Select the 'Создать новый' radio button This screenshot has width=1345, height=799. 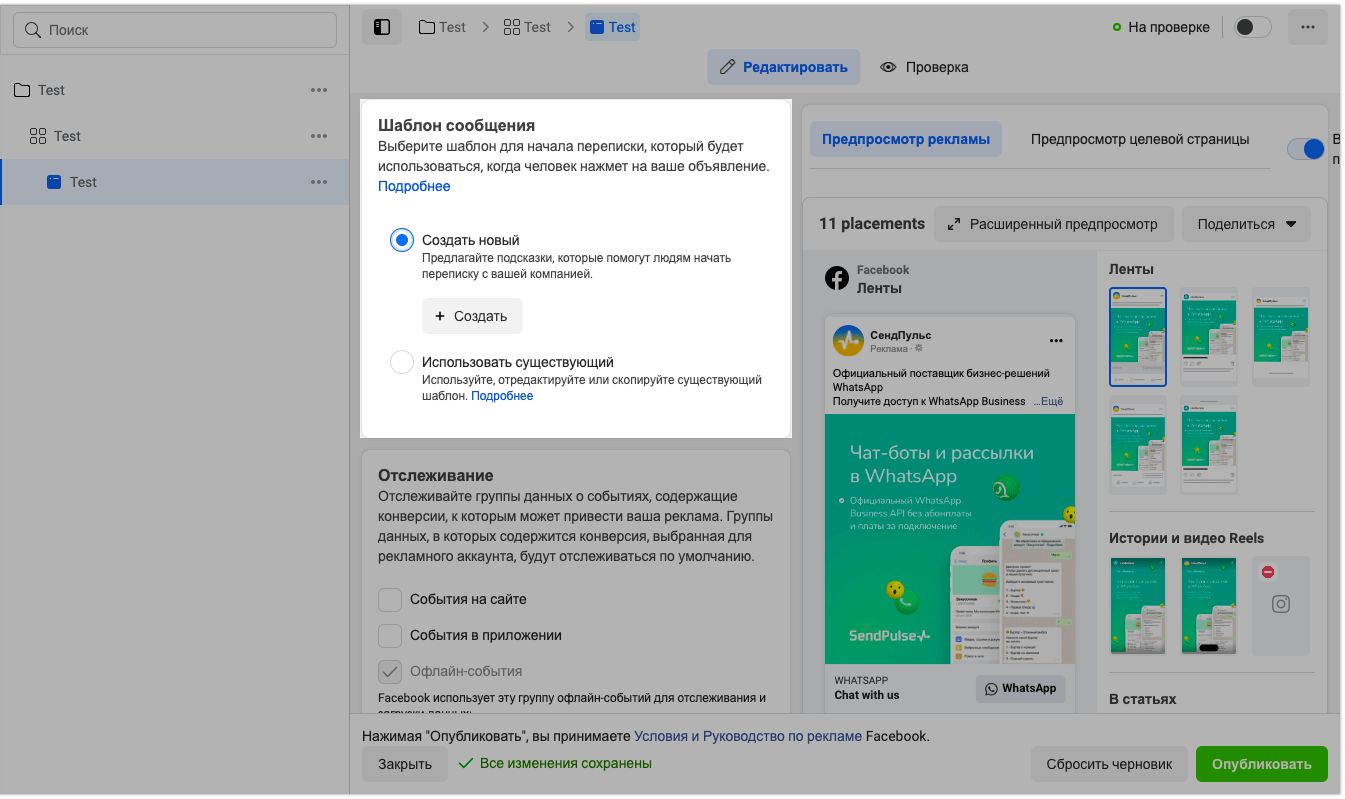click(x=402, y=240)
